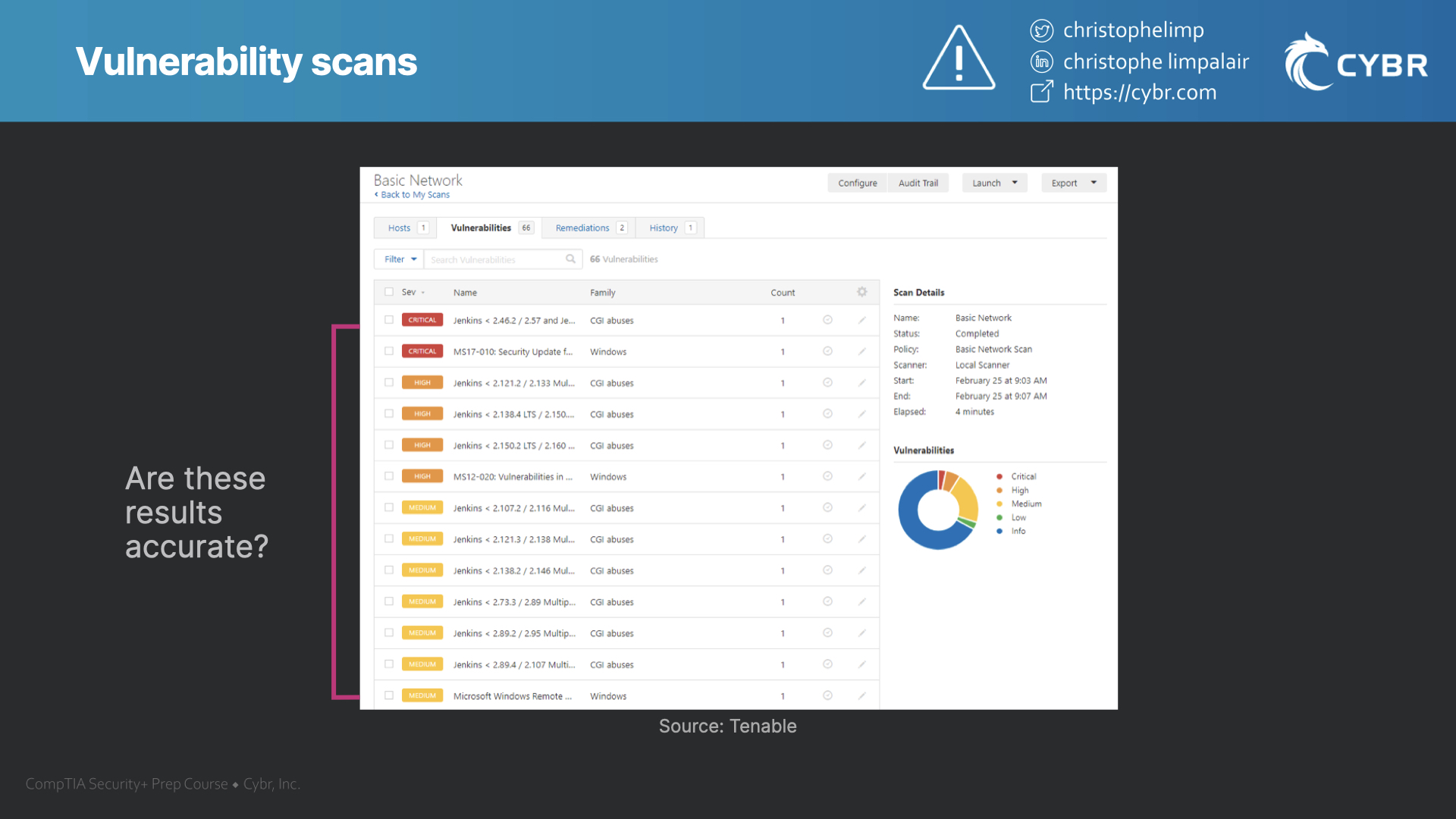
Task: Click pencil icon in Jenkins < 2.138.4 LTS row
Action: [x=861, y=414]
